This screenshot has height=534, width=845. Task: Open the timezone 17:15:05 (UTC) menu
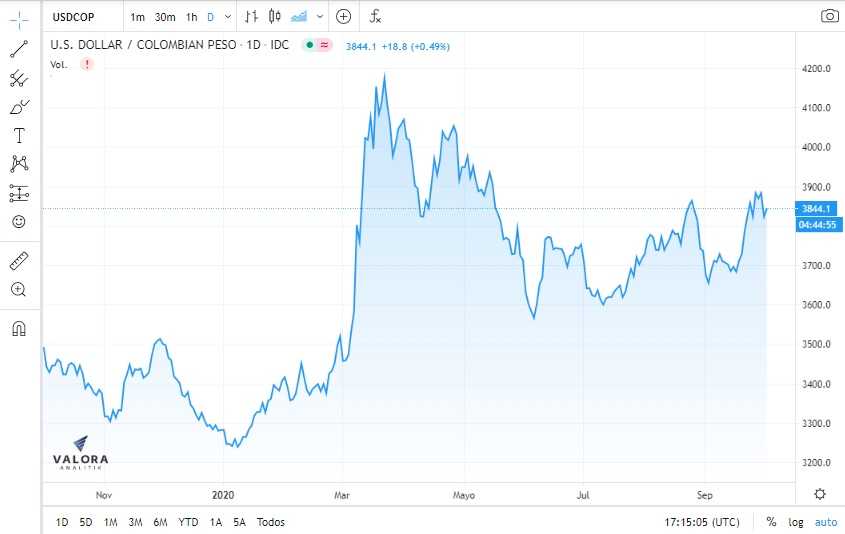click(702, 522)
